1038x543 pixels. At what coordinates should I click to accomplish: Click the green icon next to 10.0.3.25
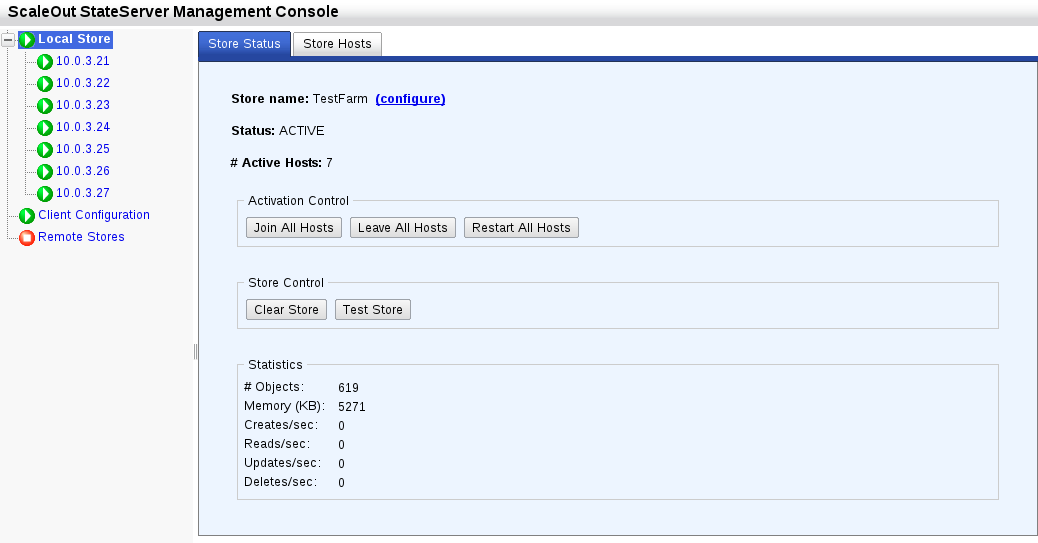[x=45, y=150]
